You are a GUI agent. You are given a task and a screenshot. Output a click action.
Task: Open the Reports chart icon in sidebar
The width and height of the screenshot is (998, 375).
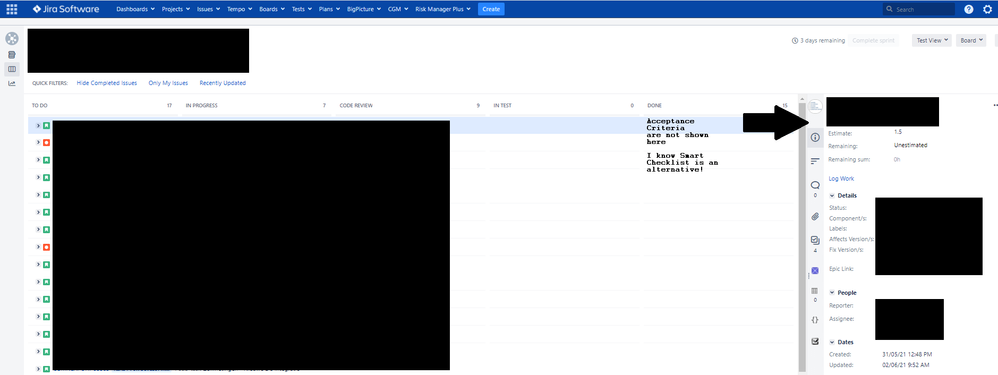point(12,83)
